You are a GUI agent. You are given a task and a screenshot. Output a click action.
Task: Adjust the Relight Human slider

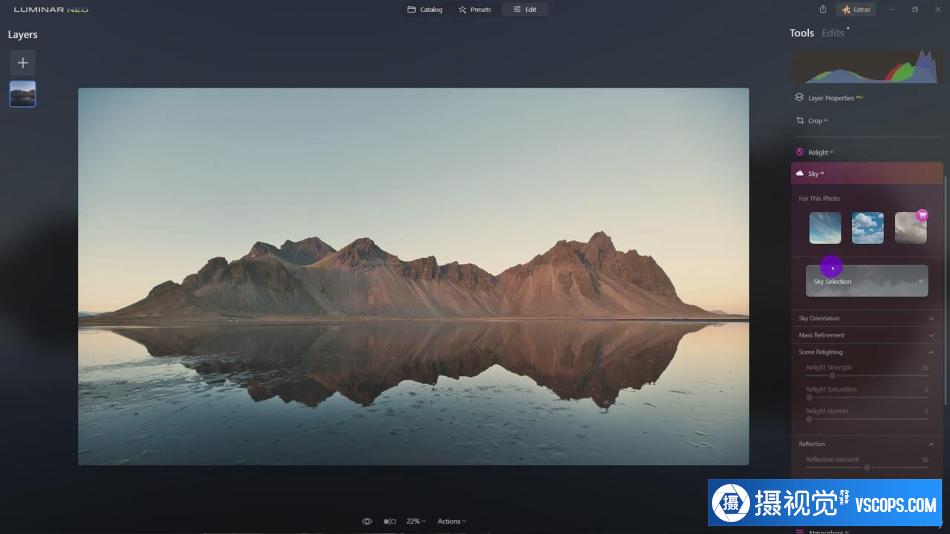tap(809, 419)
